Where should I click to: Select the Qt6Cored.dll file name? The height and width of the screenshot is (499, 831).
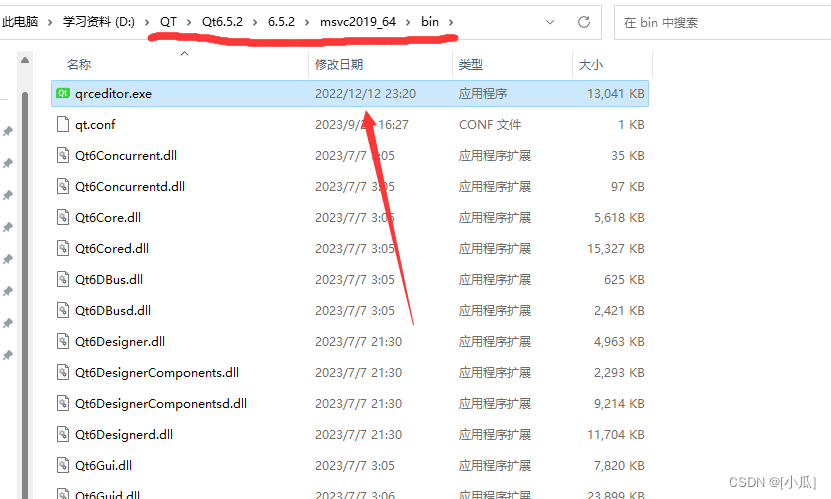click(x=112, y=248)
